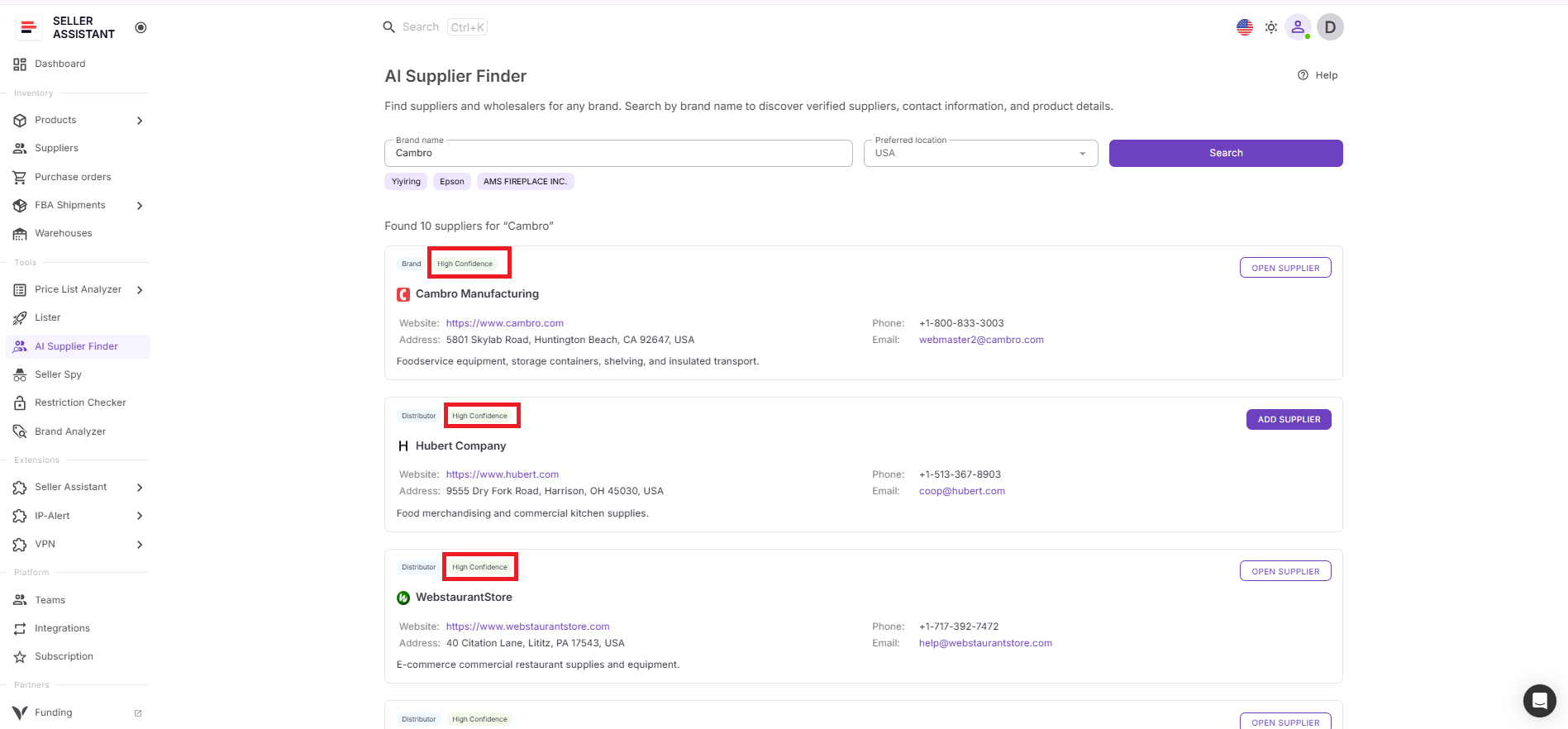
Task: Visit the webstaurantstore.com website link
Action: [528, 627]
